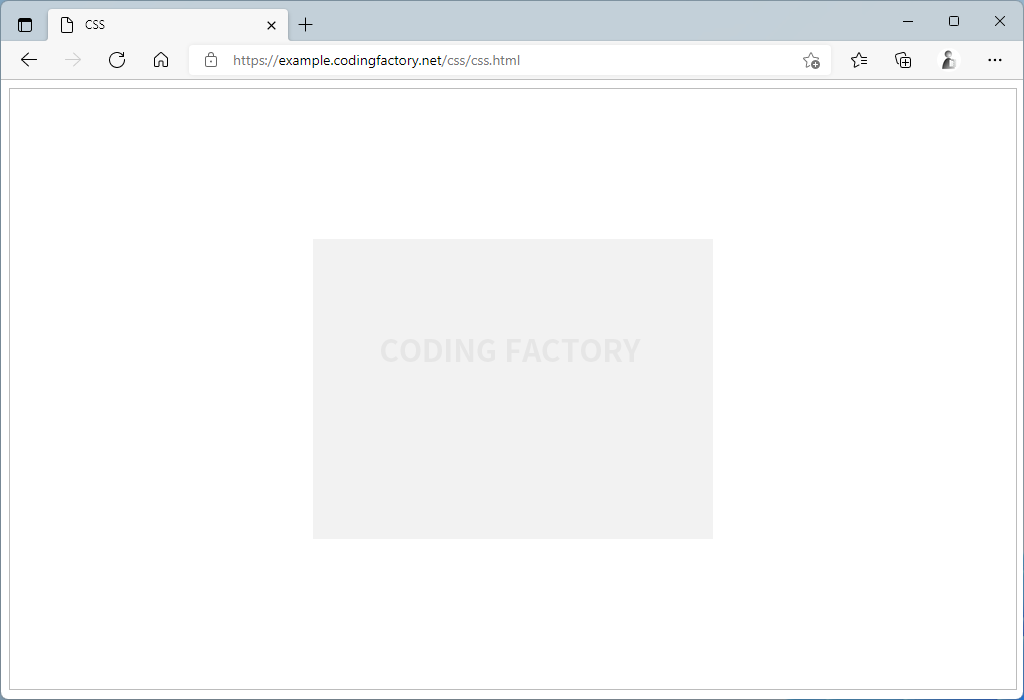Click the address bar URL field
This screenshot has height=700, width=1024.
tap(509, 60)
